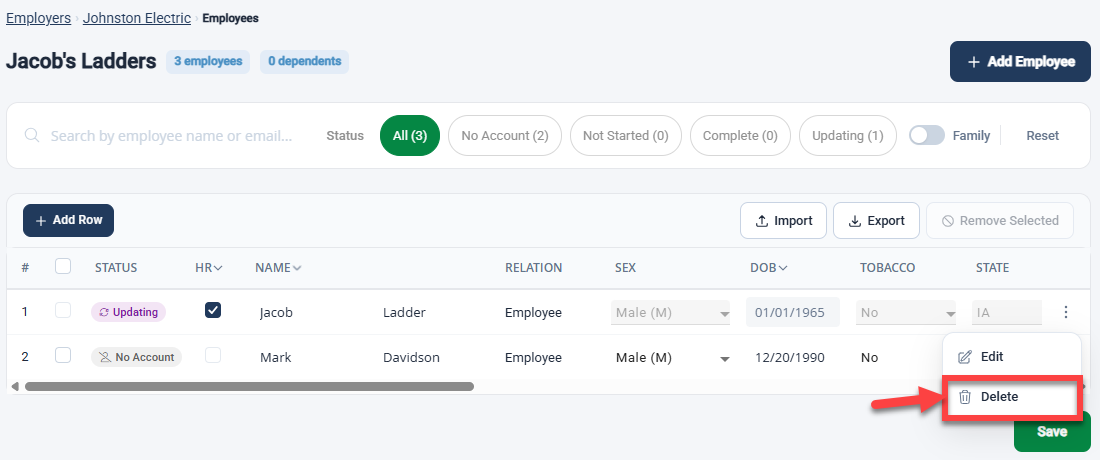Viewport: 1100px width, 460px height.
Task: Click the first name cell Mark
Action: [x=276, y=358]
